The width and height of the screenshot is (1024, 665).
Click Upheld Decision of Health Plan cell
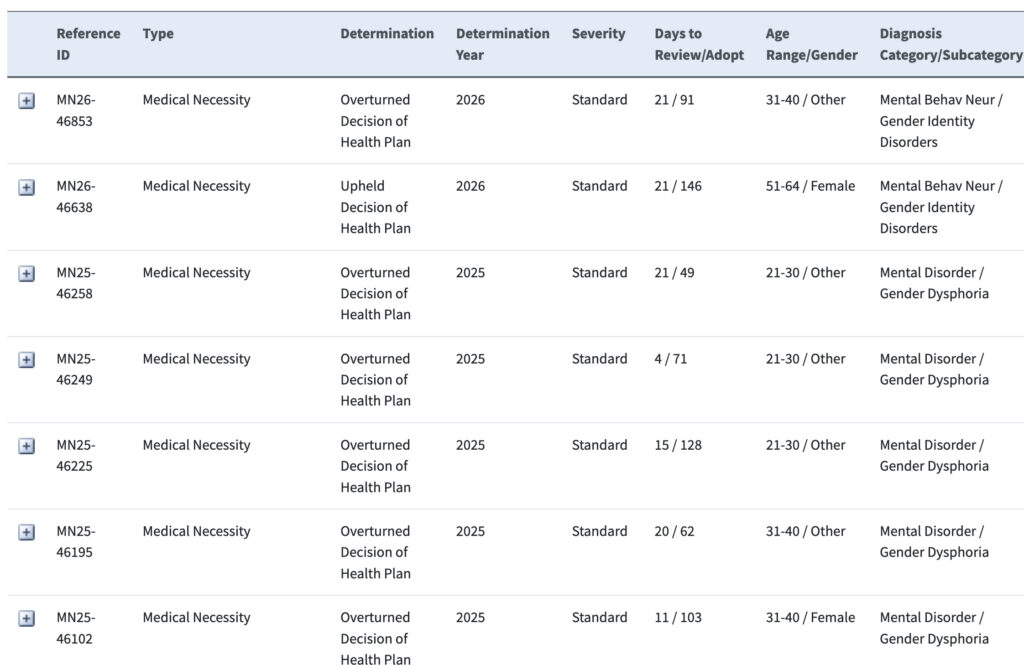tap(376, 207)
